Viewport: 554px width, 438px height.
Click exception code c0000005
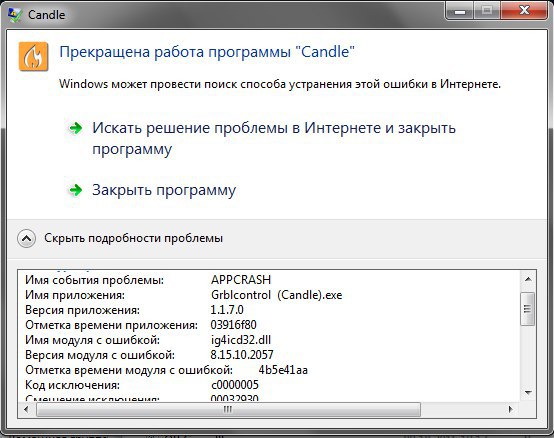pyautogui.click(x=235, y=385)
